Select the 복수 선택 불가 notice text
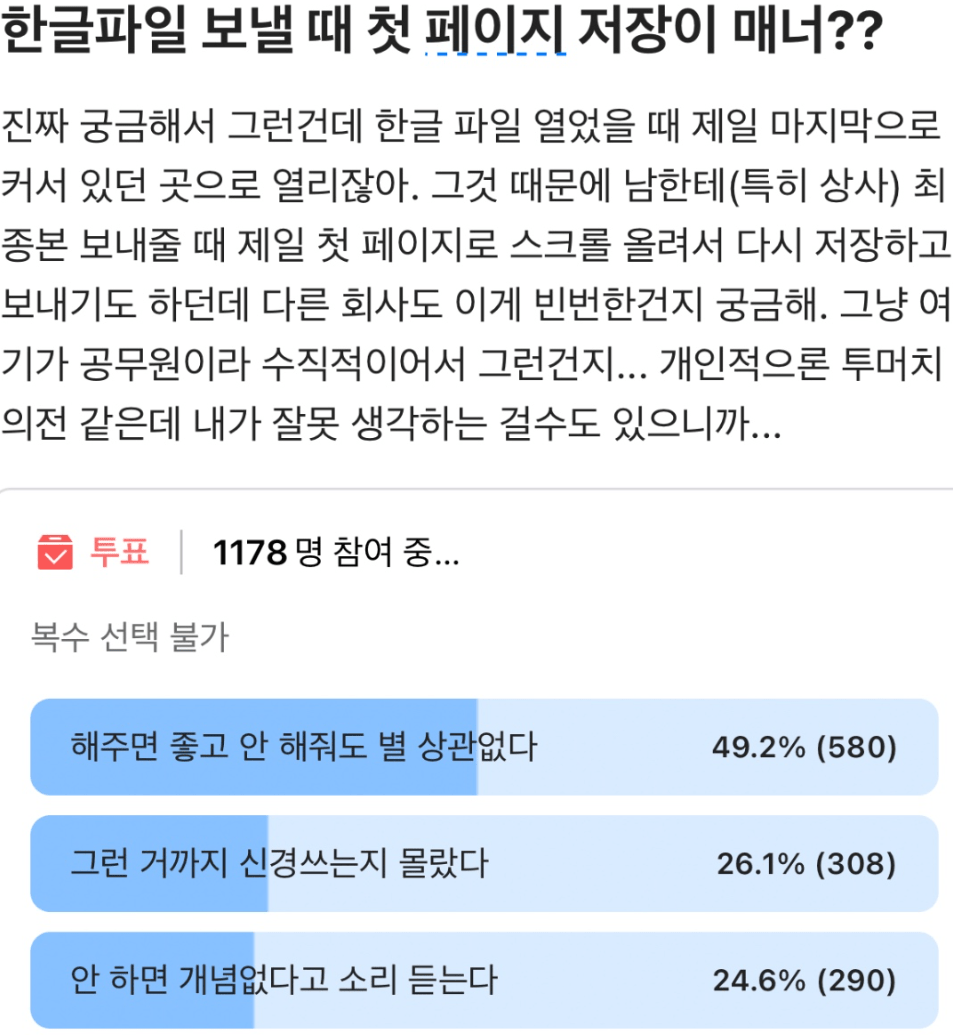 click(129, 637)
